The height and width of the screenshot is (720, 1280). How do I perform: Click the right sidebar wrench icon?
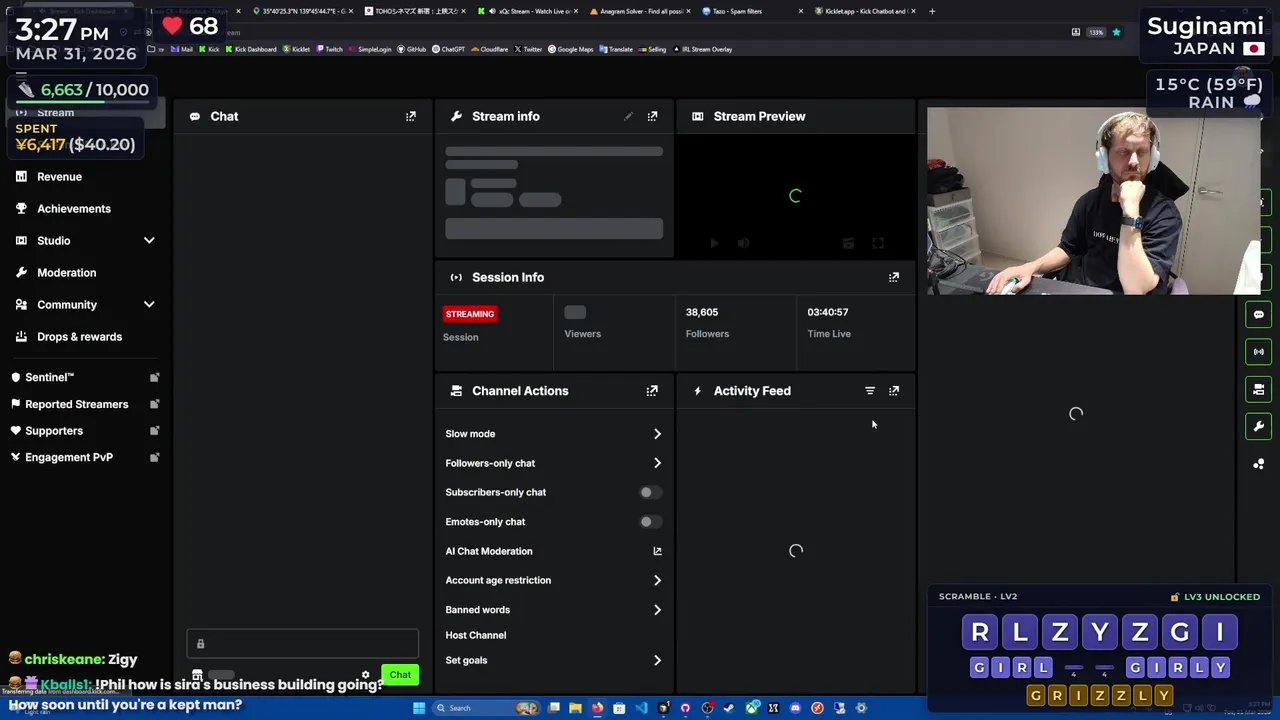[1259, 426]
